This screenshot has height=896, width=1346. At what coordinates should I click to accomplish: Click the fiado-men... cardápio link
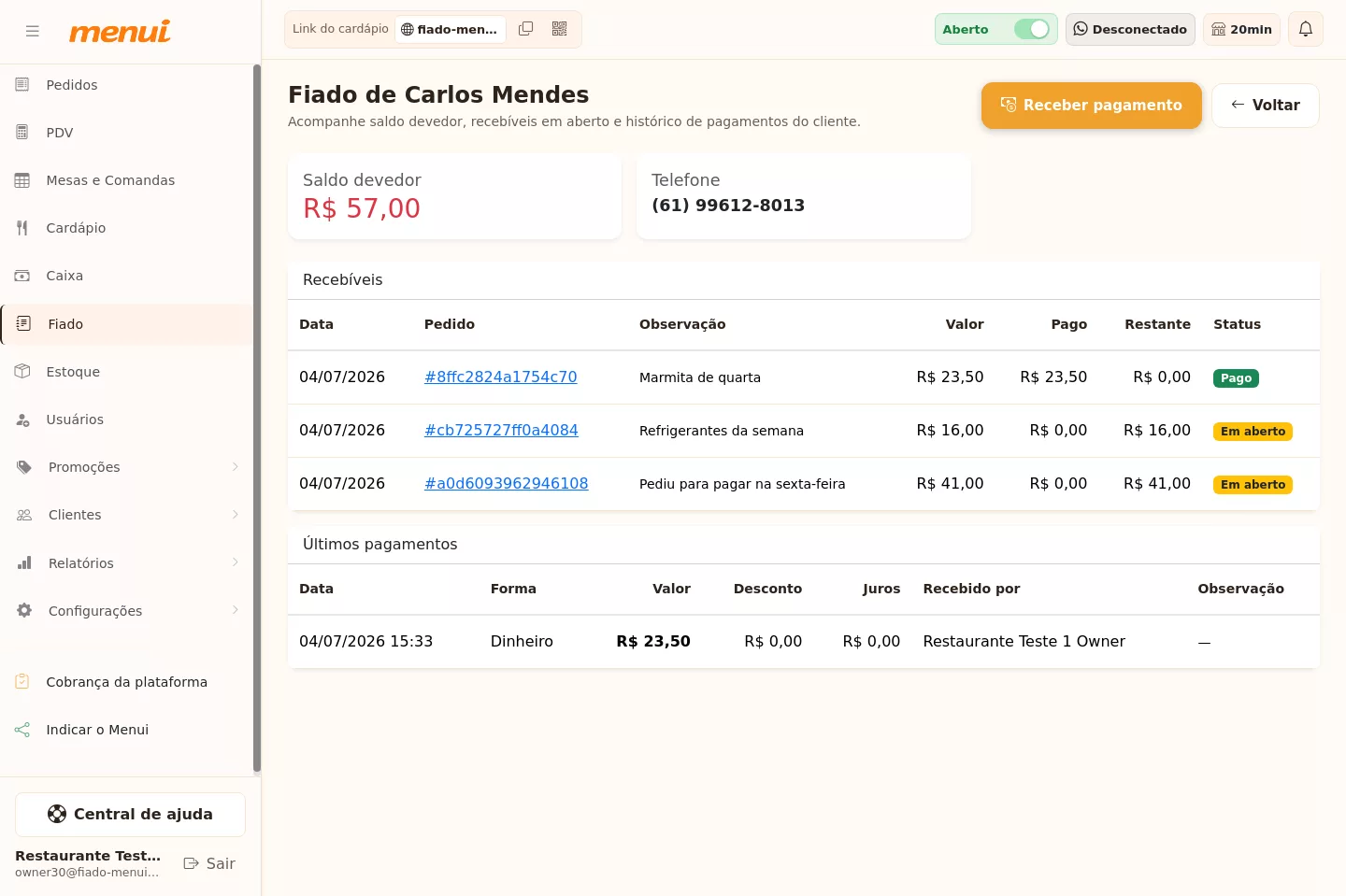pos(451,29)
